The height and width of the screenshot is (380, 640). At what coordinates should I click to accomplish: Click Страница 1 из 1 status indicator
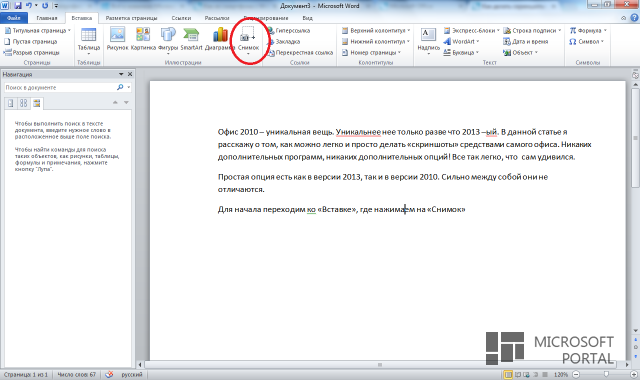coord(26,374)
